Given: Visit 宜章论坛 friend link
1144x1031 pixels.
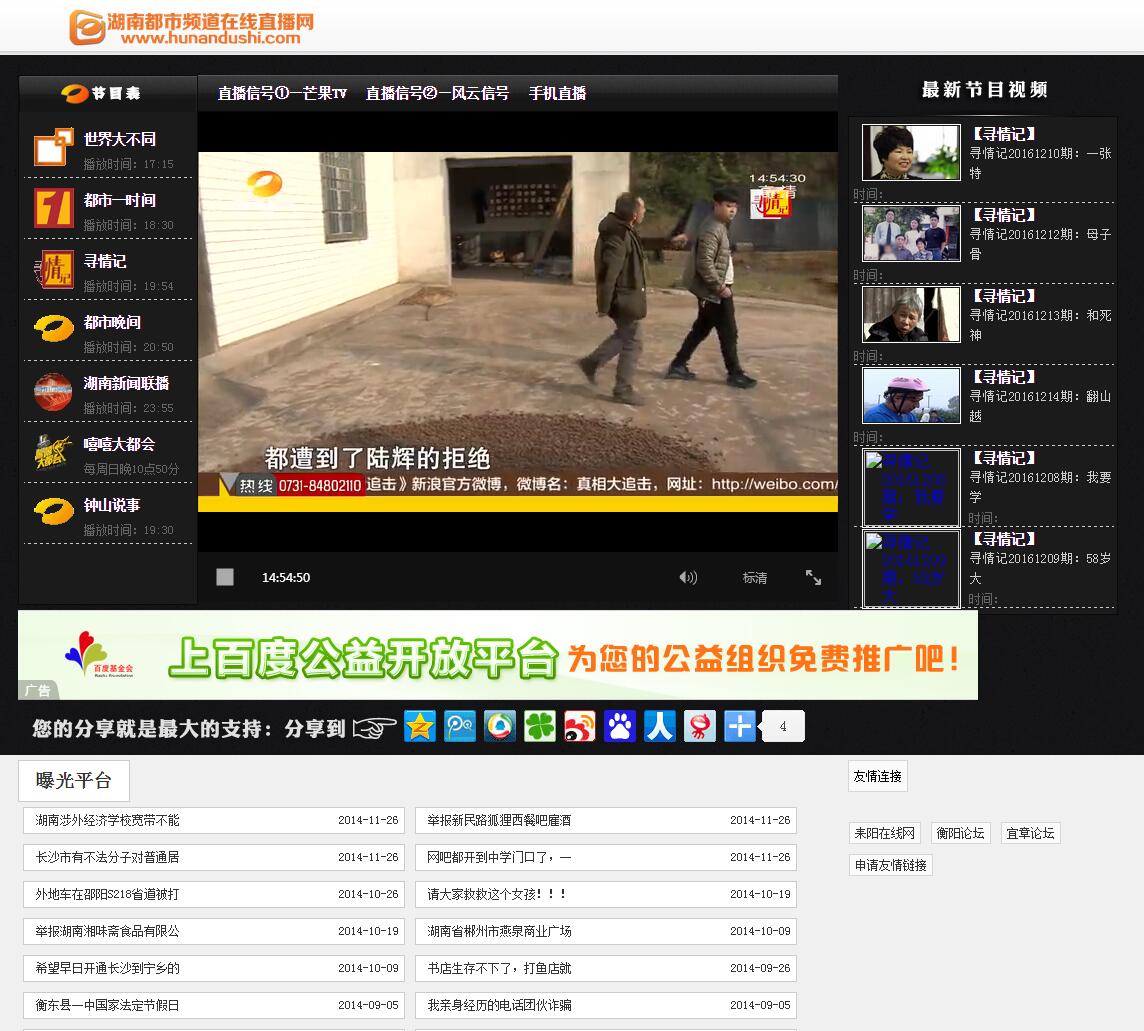Looking at the screenshot, I should click(x=1030, y=833).
